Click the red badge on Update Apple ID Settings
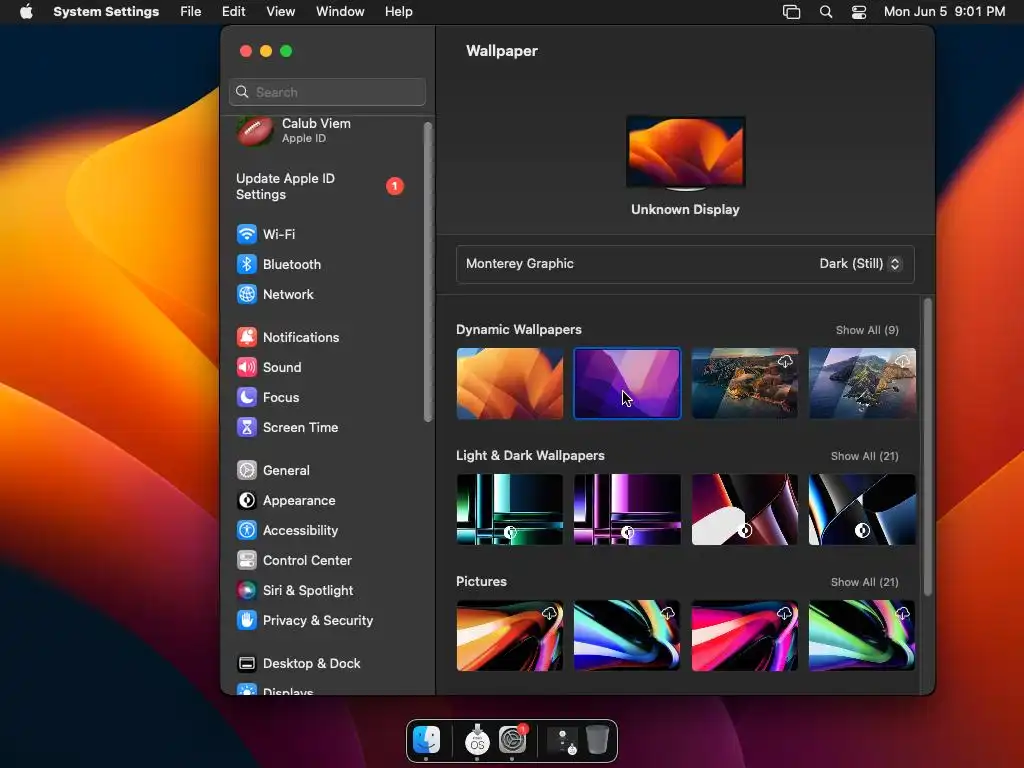1024x768 pixels. (x=394, y=186)
